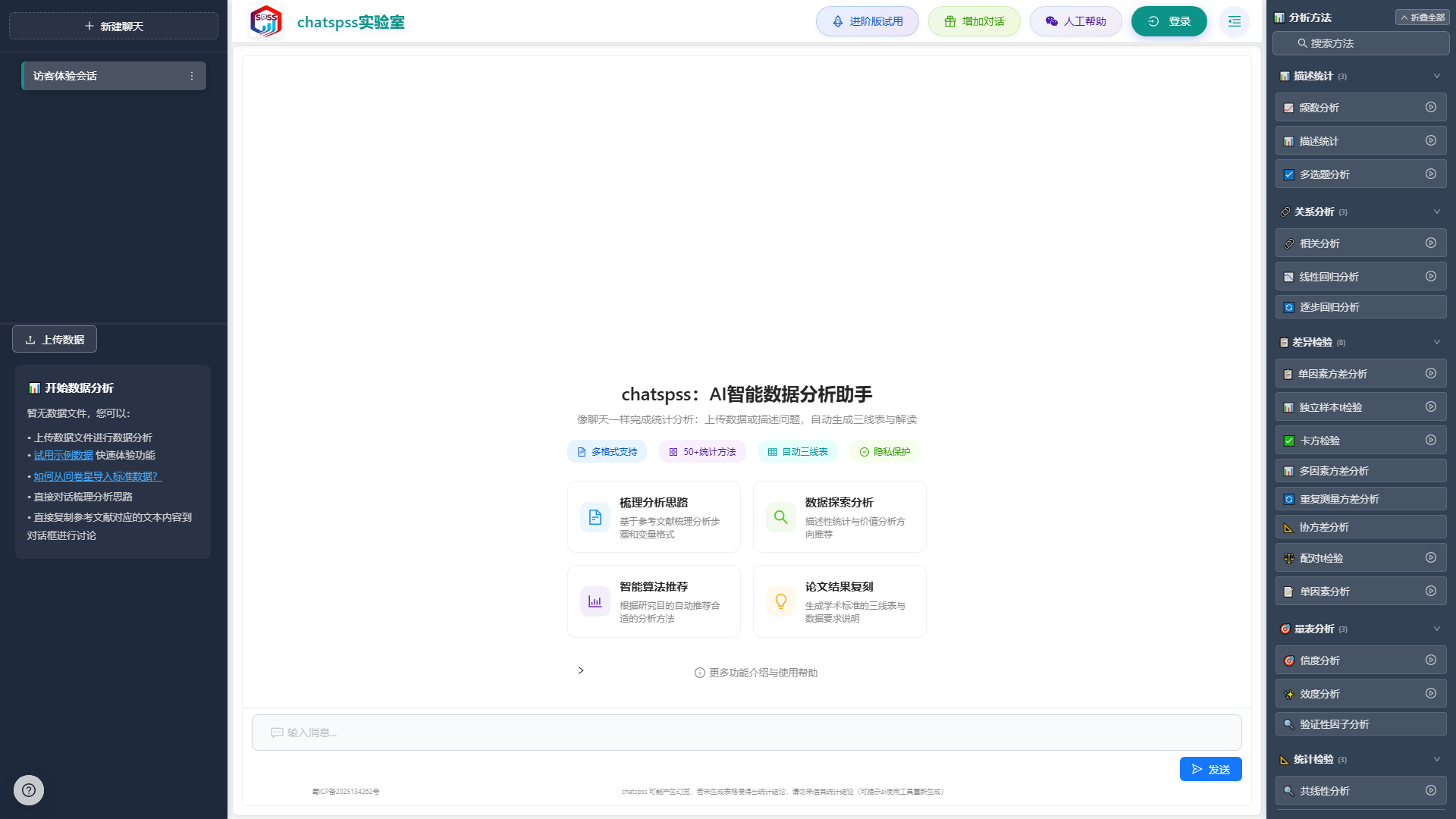Run 单因素分析 play icon
This screenshot has height=819, width=1456.
[x=1431, y=591]
